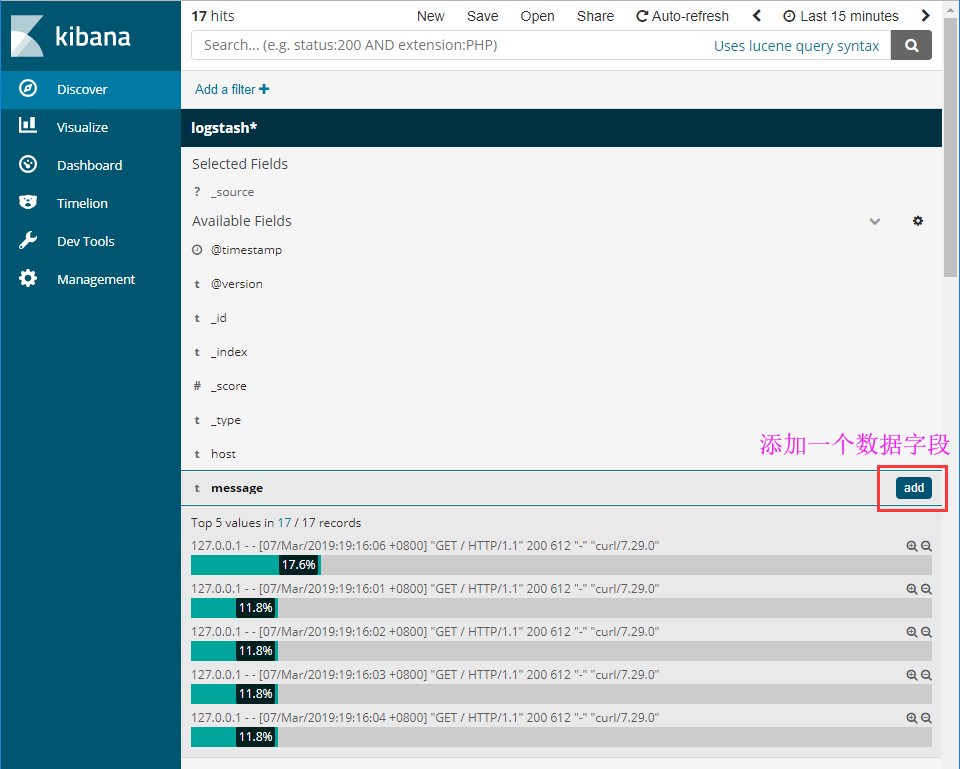This screenshot has height=769, width=960.
Task: Click the clock icon by Last 15 minutes
Action: [789, 17]
